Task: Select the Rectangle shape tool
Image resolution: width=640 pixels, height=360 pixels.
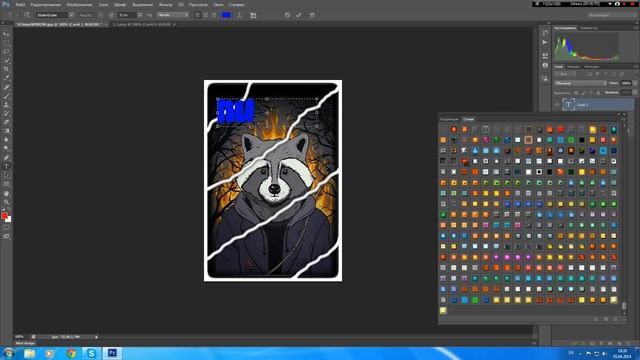Action: point(6,184)
